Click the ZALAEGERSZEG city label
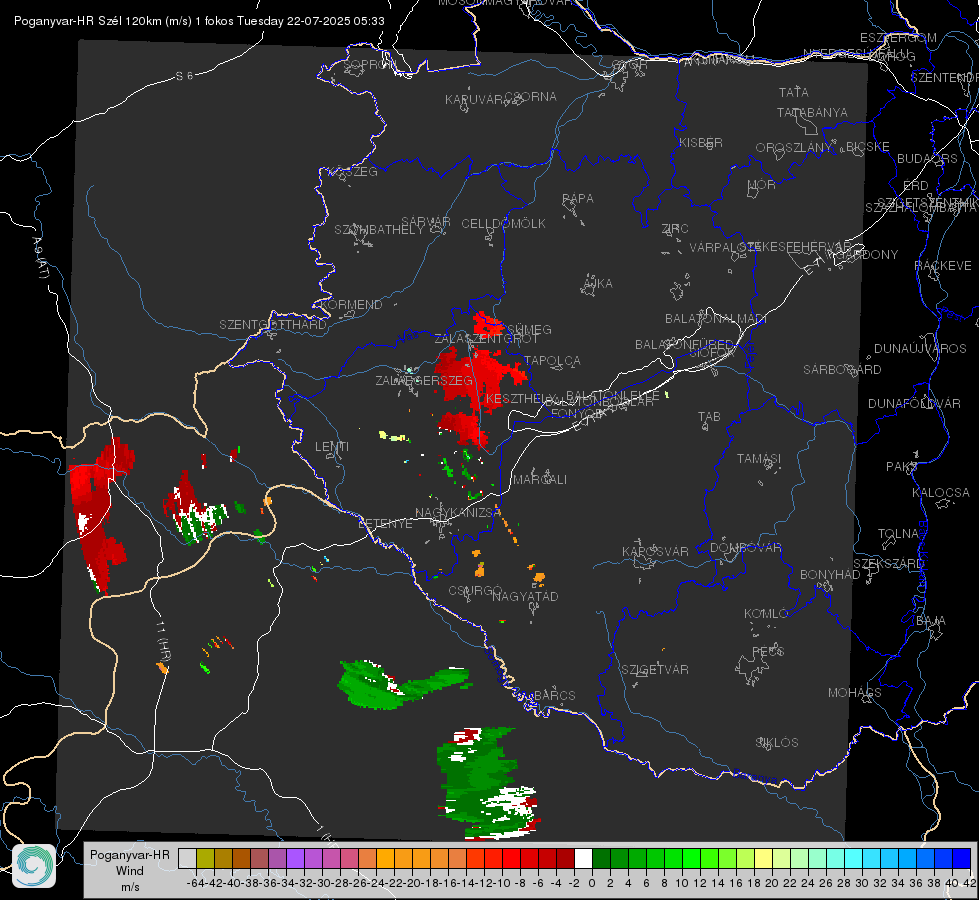 click(x=424, y=380)
